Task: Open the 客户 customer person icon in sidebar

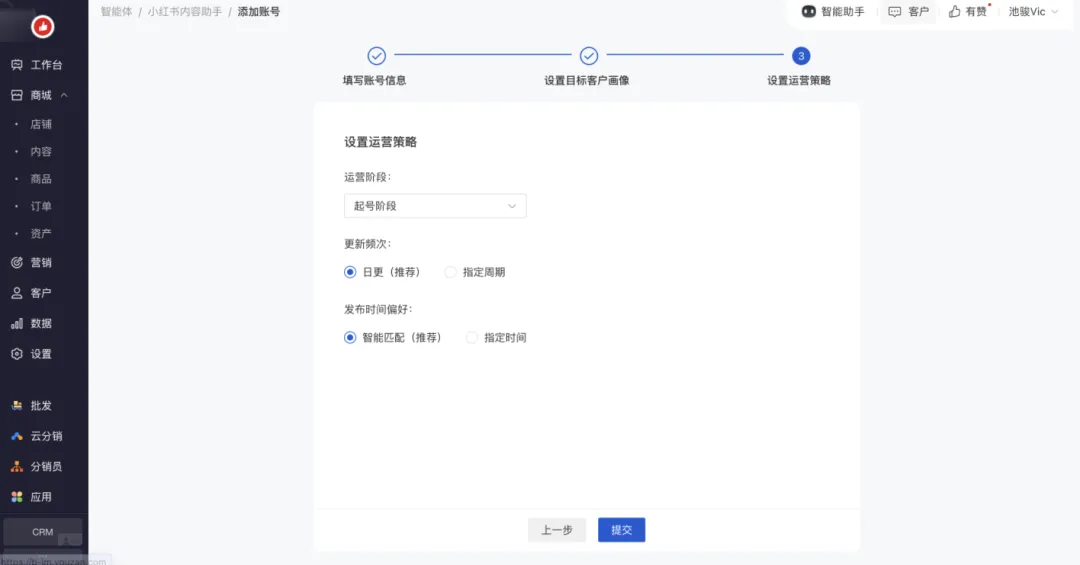Action: click(x=17, y=293)
